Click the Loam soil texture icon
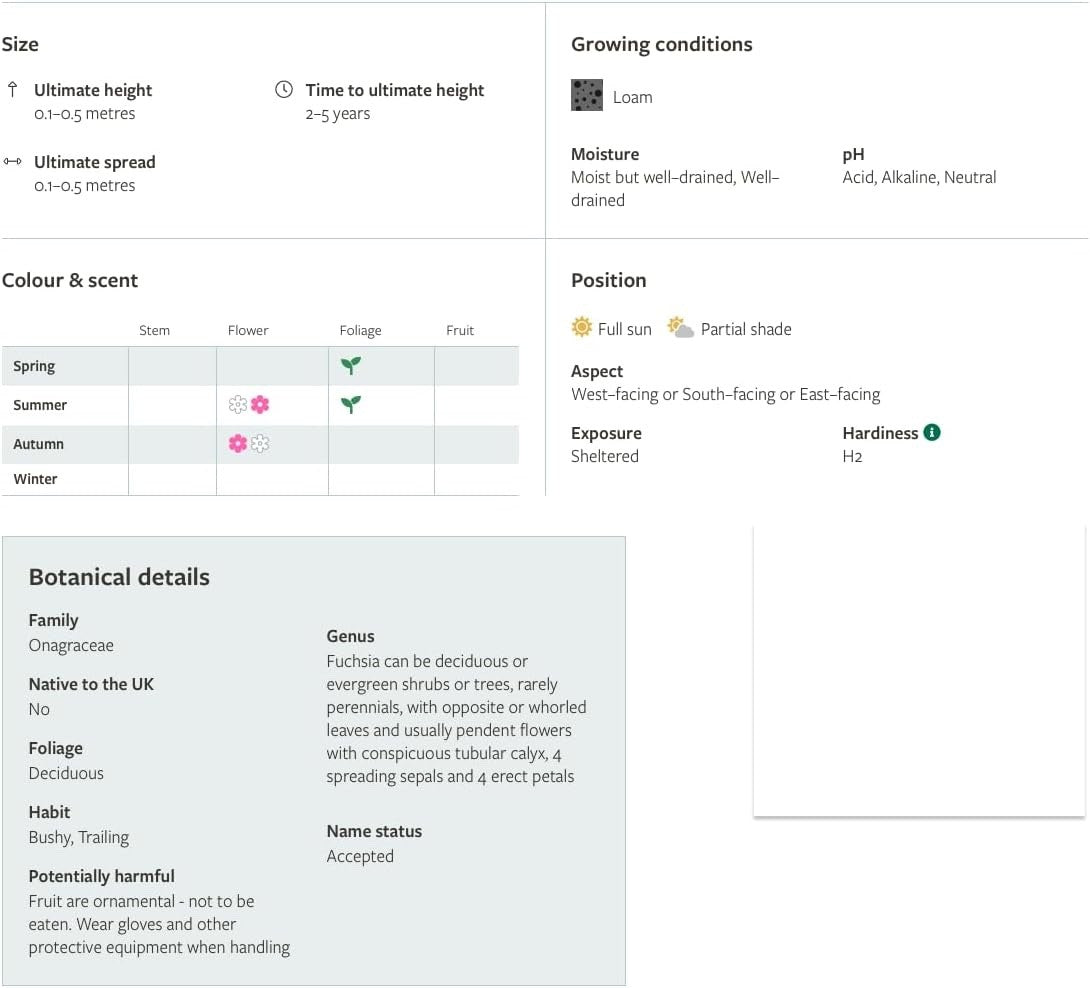This screenshot has height=988, width=1090. [587, 95]
